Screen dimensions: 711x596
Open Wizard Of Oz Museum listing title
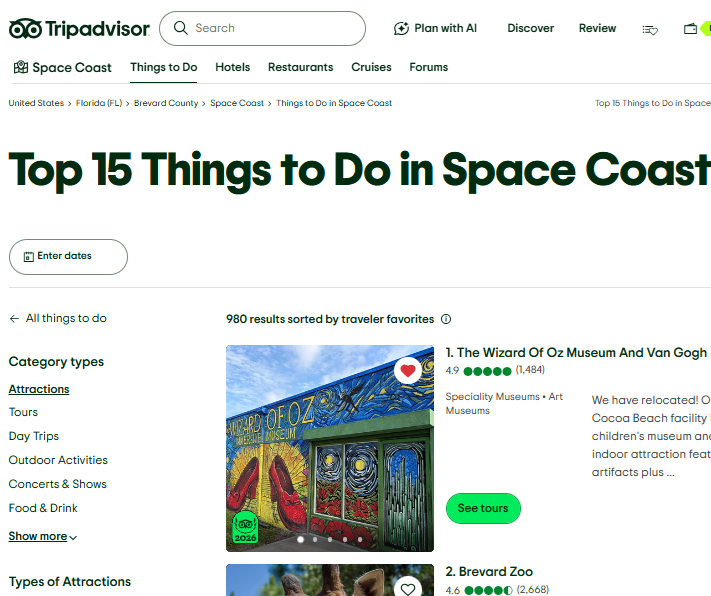578,352
